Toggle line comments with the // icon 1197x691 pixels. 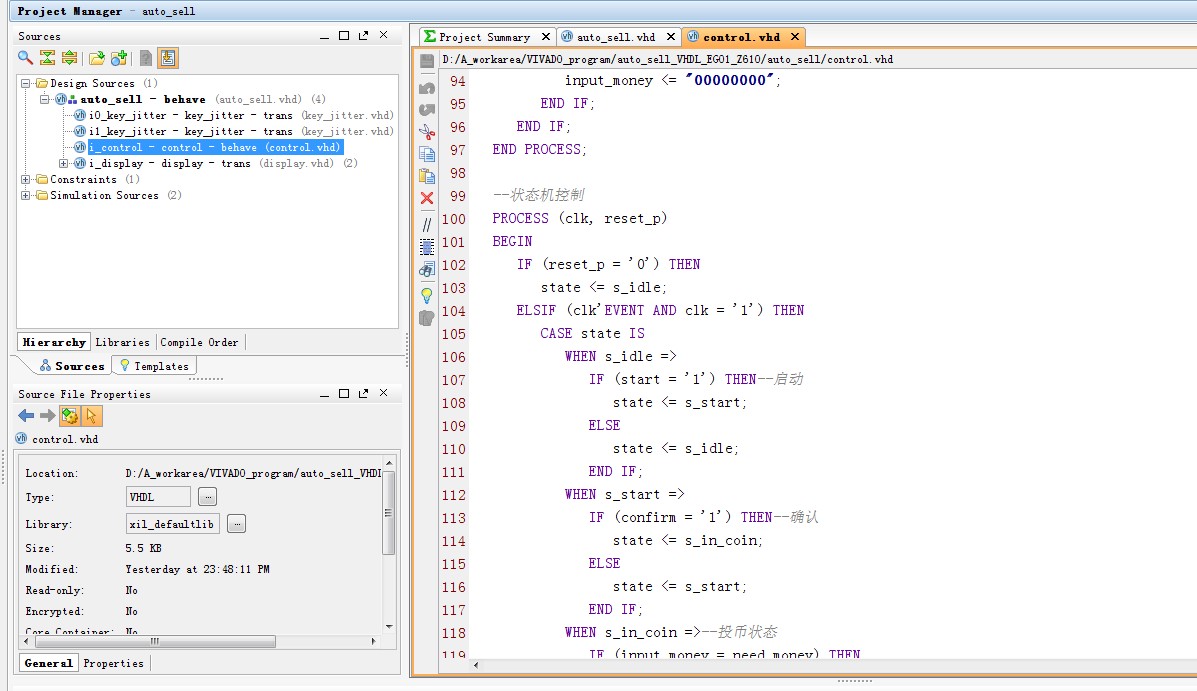(427, 225)
